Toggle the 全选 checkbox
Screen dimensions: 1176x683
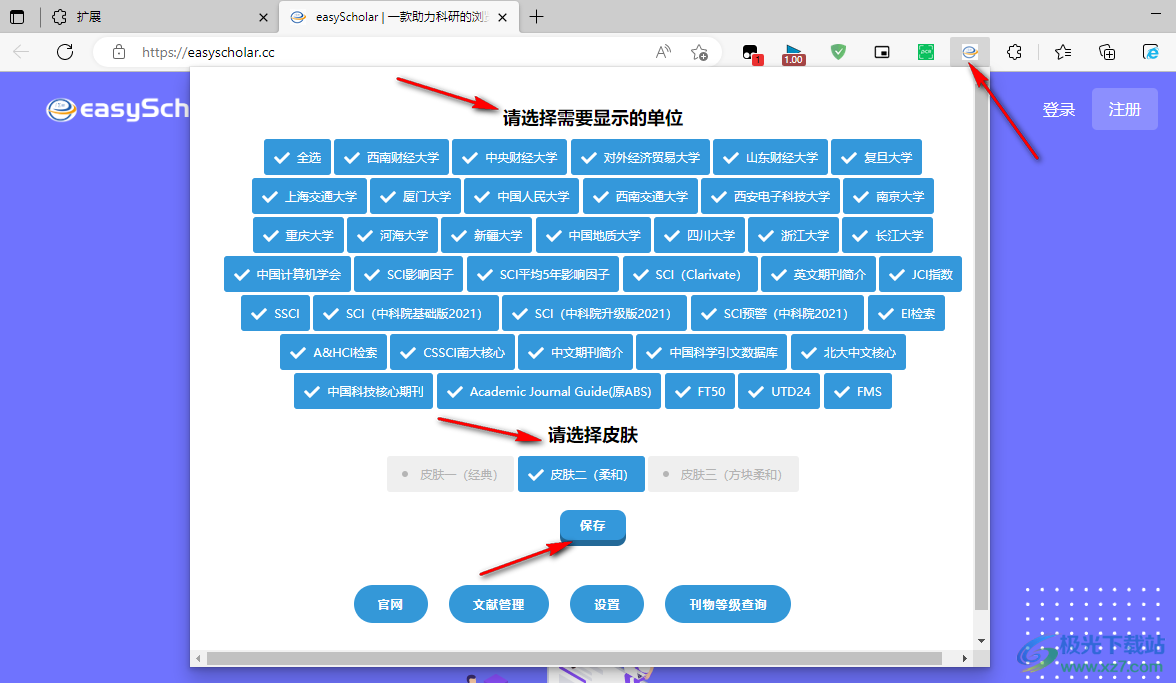pos(297,157)
